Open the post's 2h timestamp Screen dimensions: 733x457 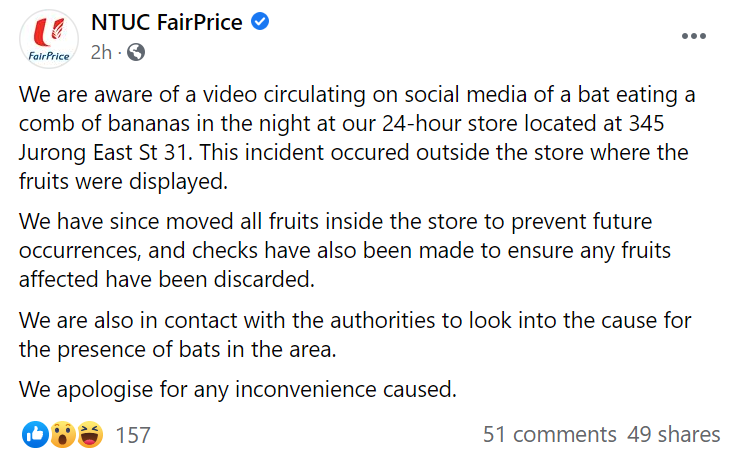coord(101,52)
